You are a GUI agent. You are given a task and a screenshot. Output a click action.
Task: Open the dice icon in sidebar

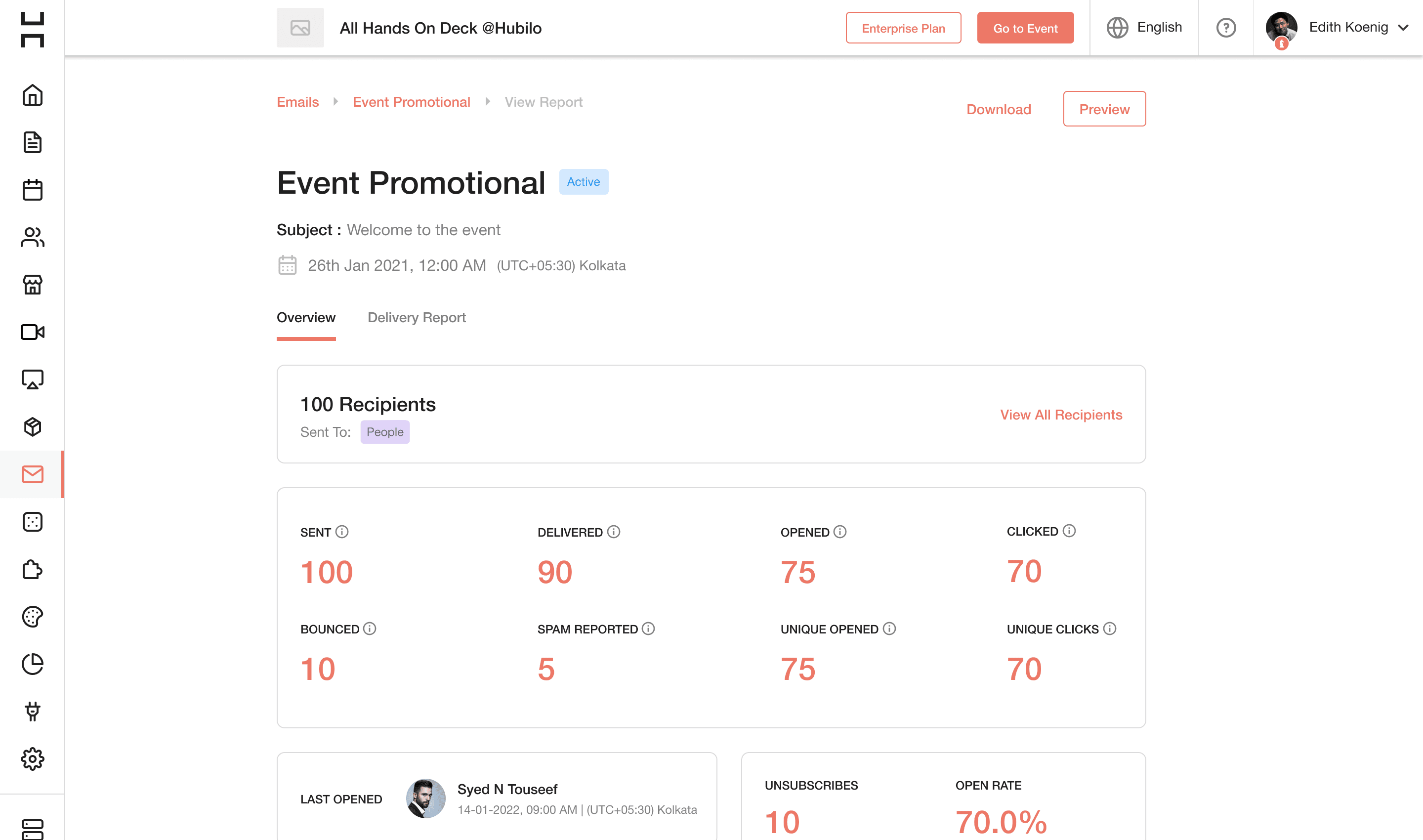tap(32, 522)
